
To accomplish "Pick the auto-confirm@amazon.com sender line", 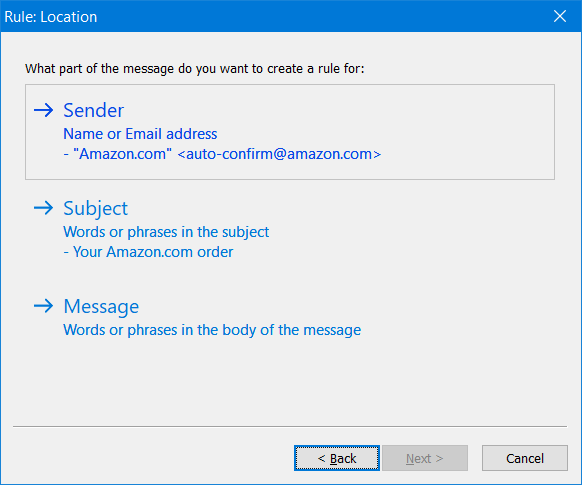I will click(222, 154).
